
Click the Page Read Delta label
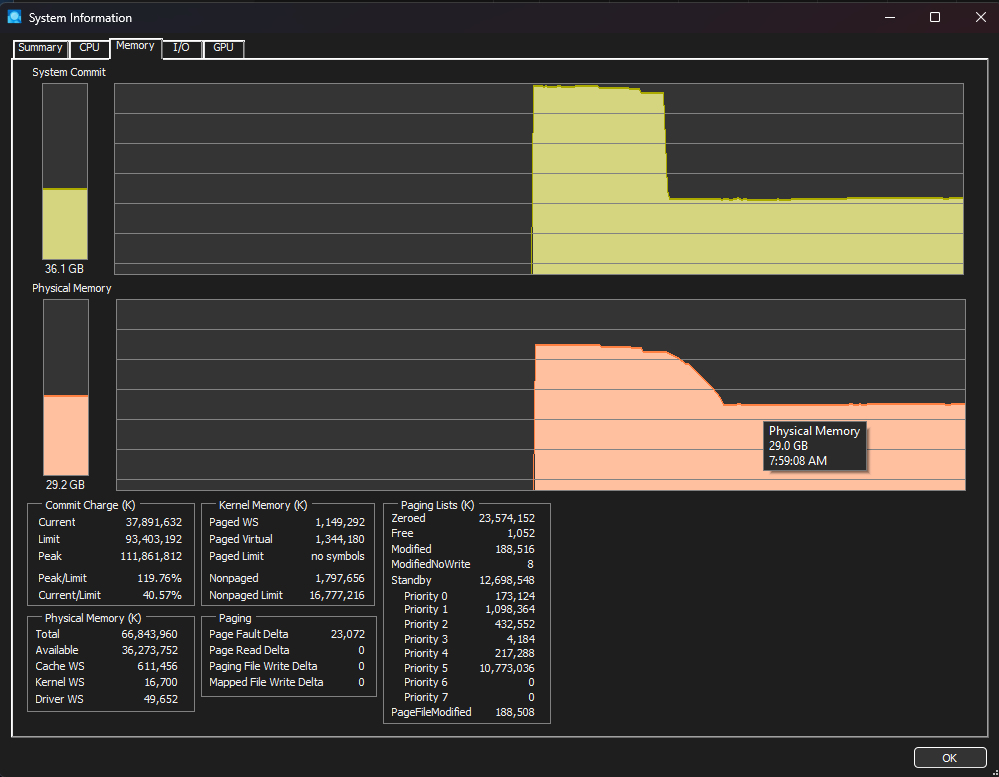click(x=249, y=650)
